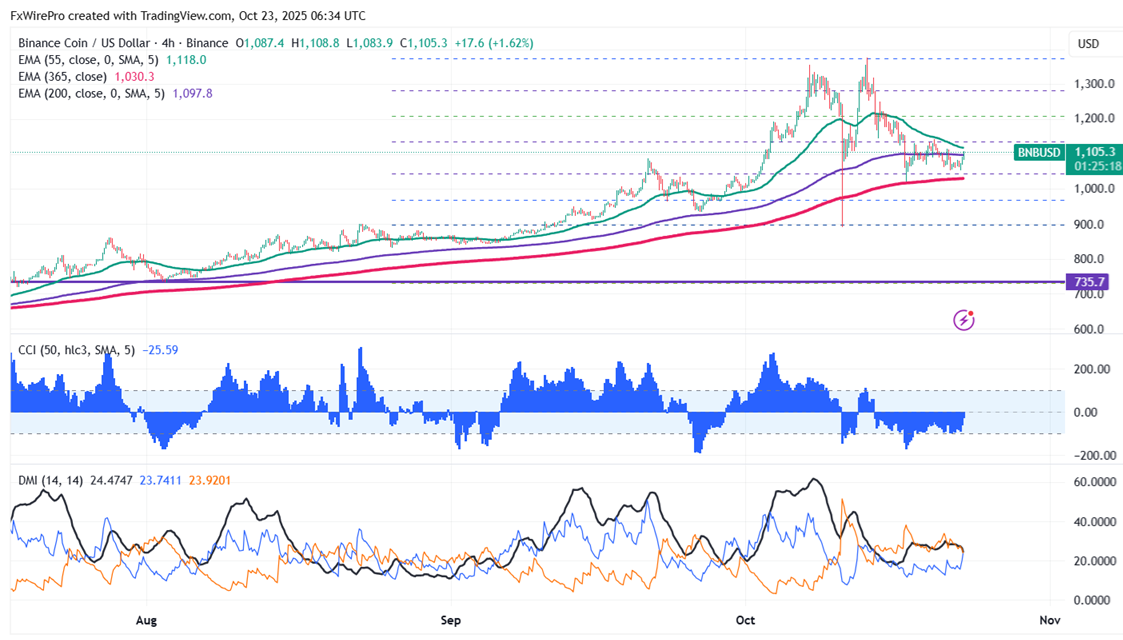Click the 1,030.3 EMA 365 value
Screen dimensions: 1123x640
tap(135, 77)
